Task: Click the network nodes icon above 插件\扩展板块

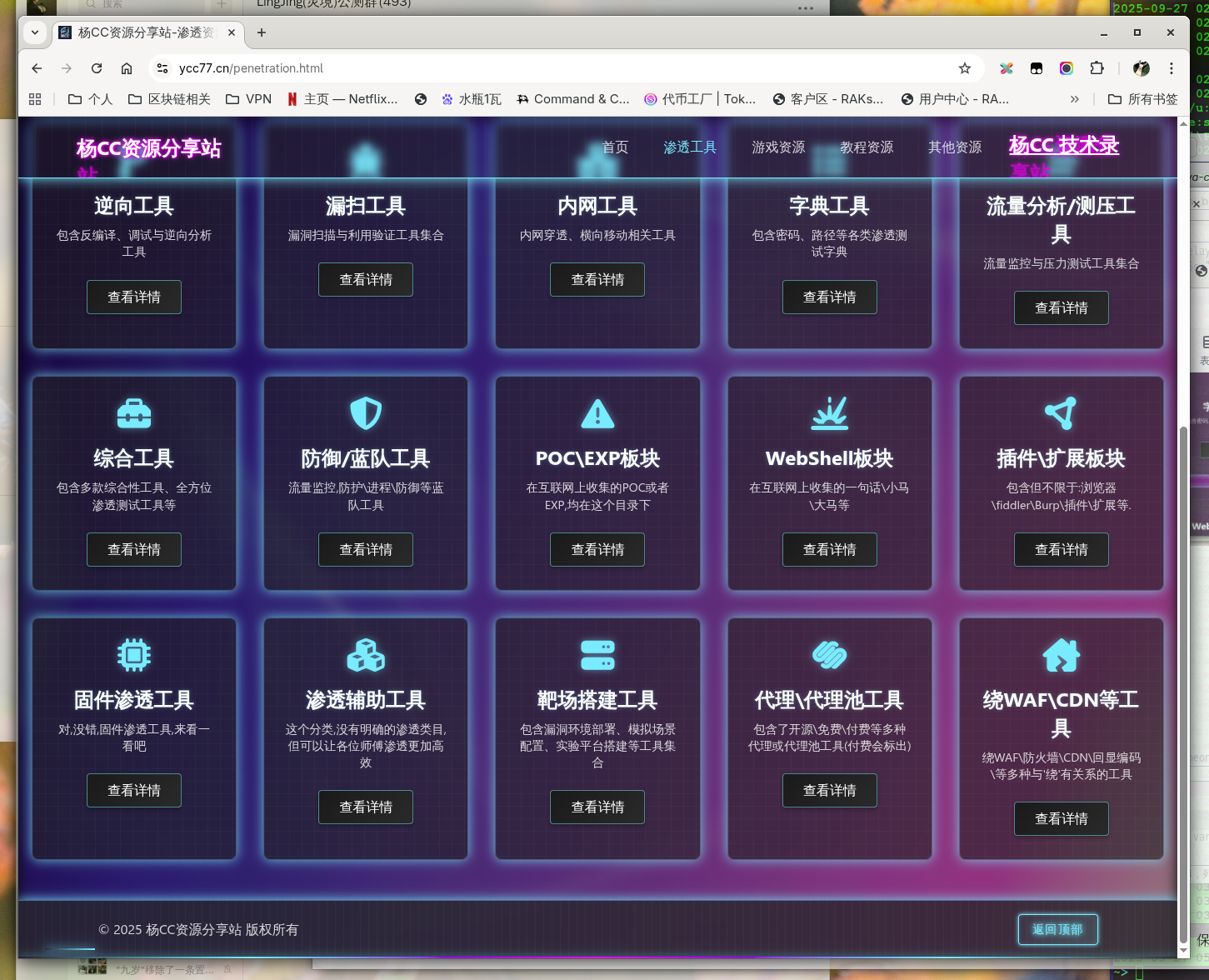Action: tap(1061, 413)
